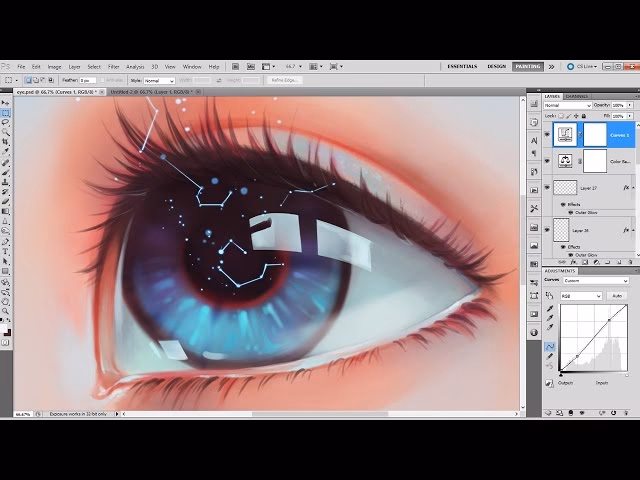Hide the Curves 1 layer

[x=547, y=134]
